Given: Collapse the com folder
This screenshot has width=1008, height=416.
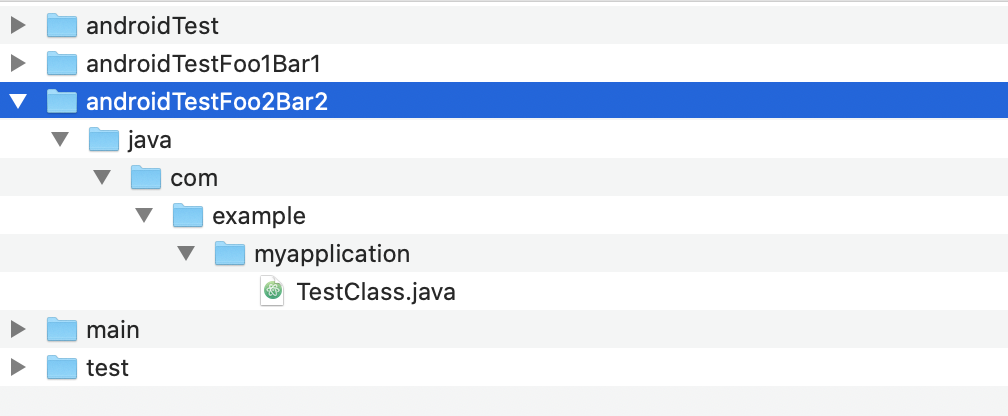Looking at the screenshot, I should click(101, 177).
